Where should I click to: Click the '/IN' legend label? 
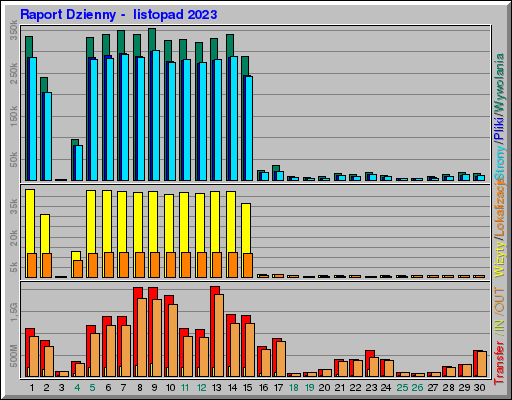pos(499,326)
